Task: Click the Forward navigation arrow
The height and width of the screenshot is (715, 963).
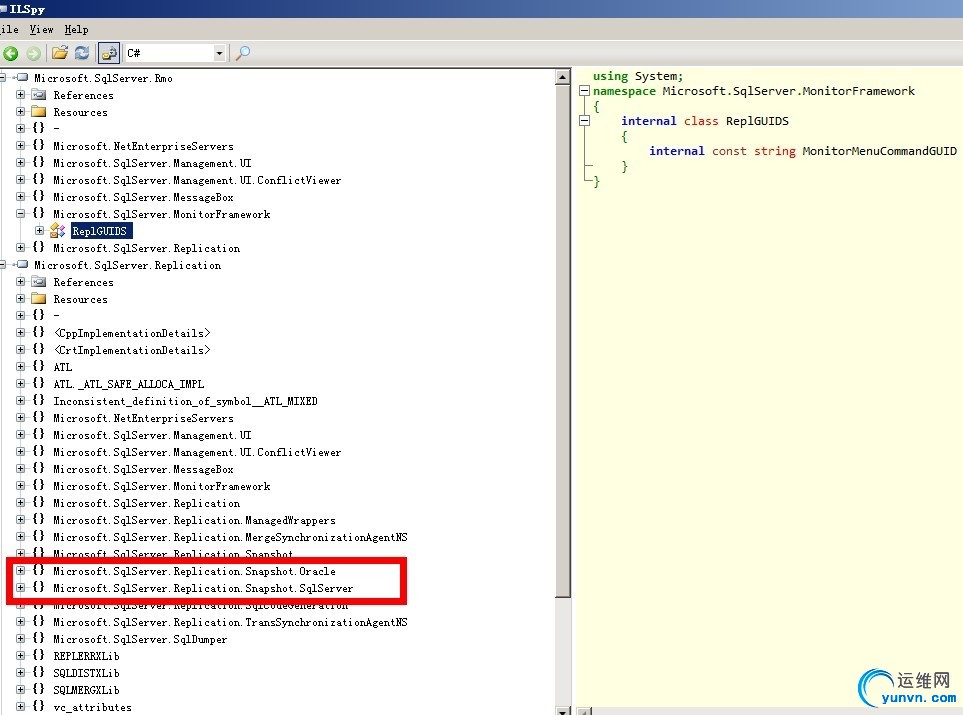Action: [33, 53]
